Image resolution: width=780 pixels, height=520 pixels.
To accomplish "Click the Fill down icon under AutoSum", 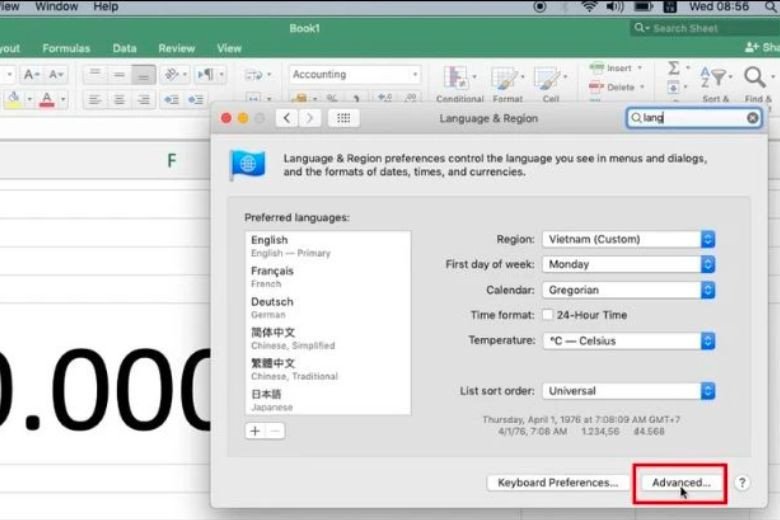I will tap(673, 88).
